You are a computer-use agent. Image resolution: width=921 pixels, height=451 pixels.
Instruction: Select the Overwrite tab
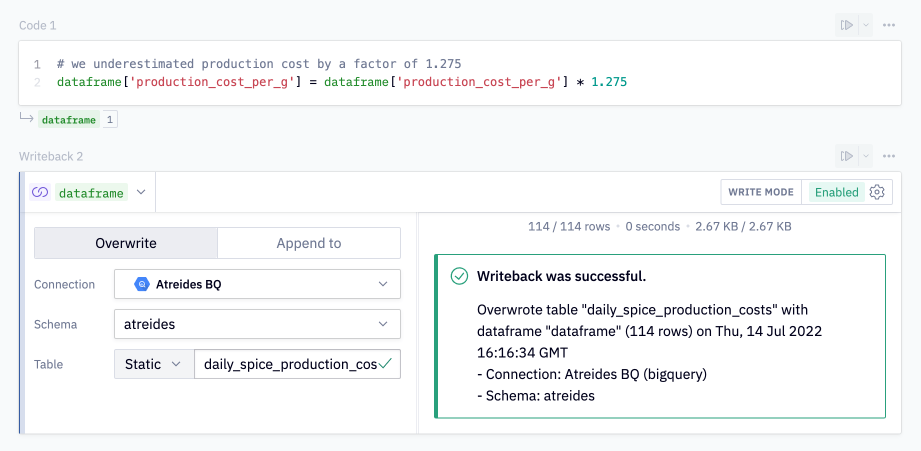coord(126,243)
